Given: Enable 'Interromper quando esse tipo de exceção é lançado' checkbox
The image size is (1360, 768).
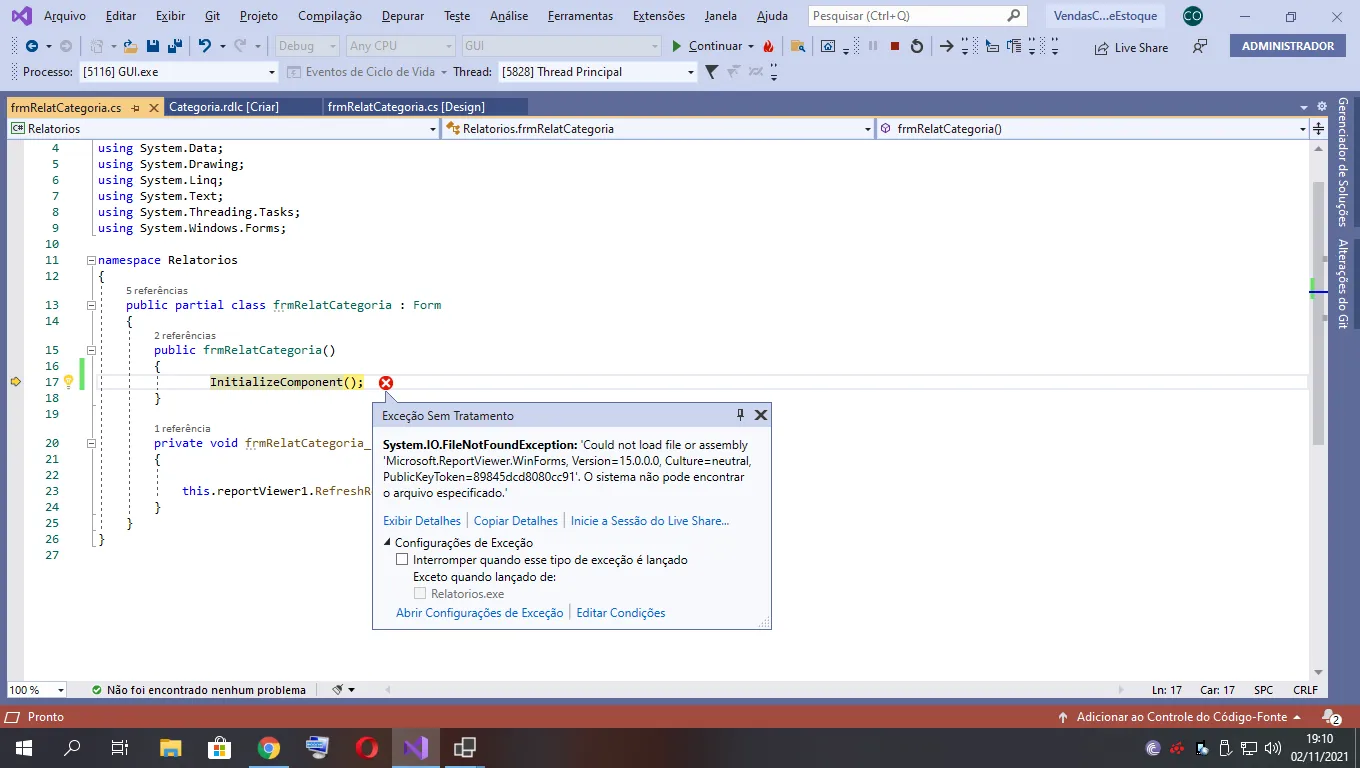Looking at the screenshot, I should click(x=403, y=560).
